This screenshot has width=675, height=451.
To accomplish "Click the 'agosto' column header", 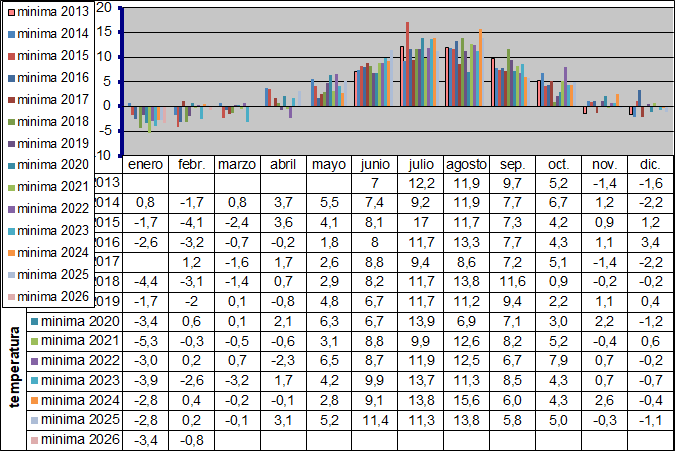I will click(464, 164).
